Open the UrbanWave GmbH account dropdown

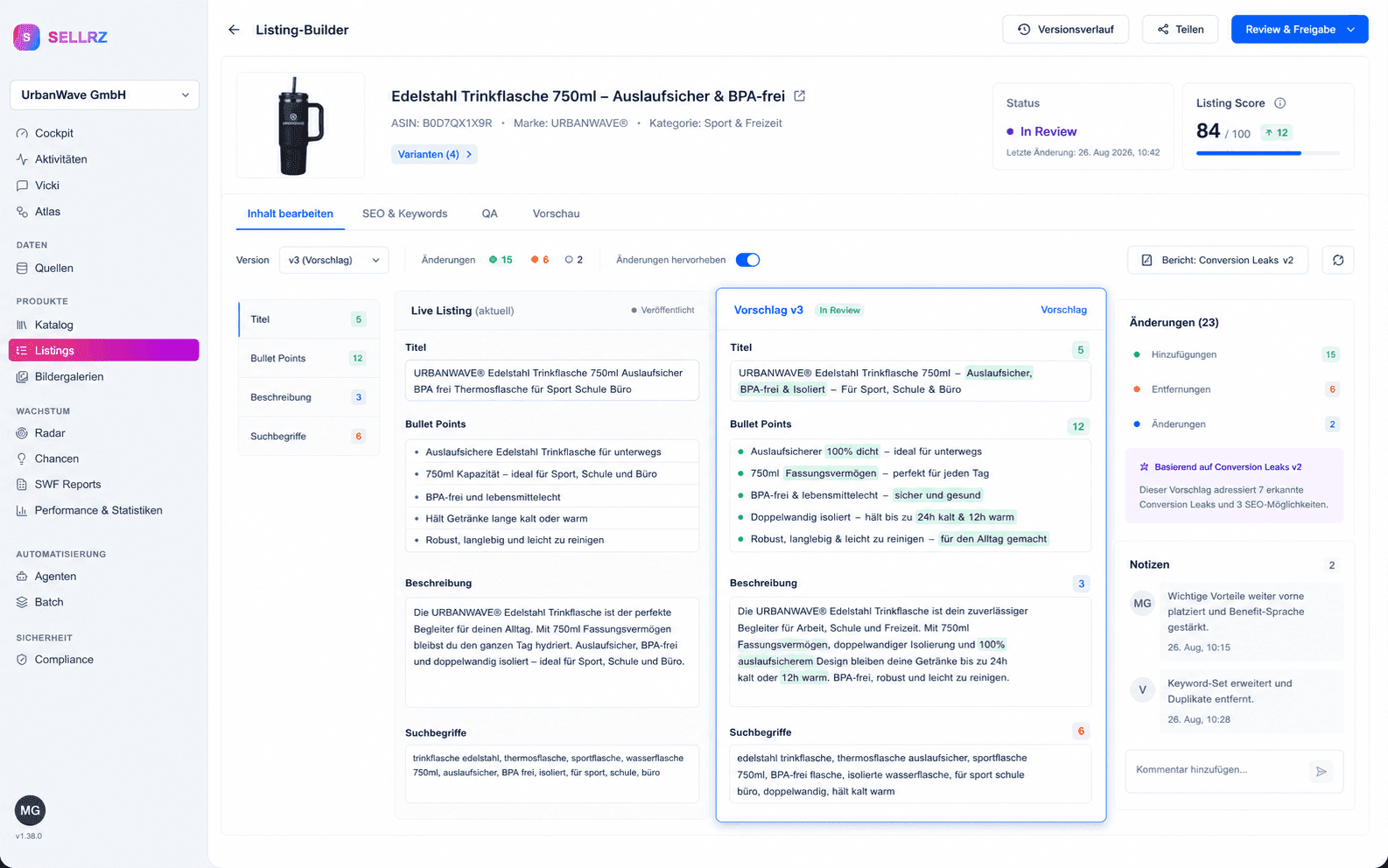click(x=104, y=95)
